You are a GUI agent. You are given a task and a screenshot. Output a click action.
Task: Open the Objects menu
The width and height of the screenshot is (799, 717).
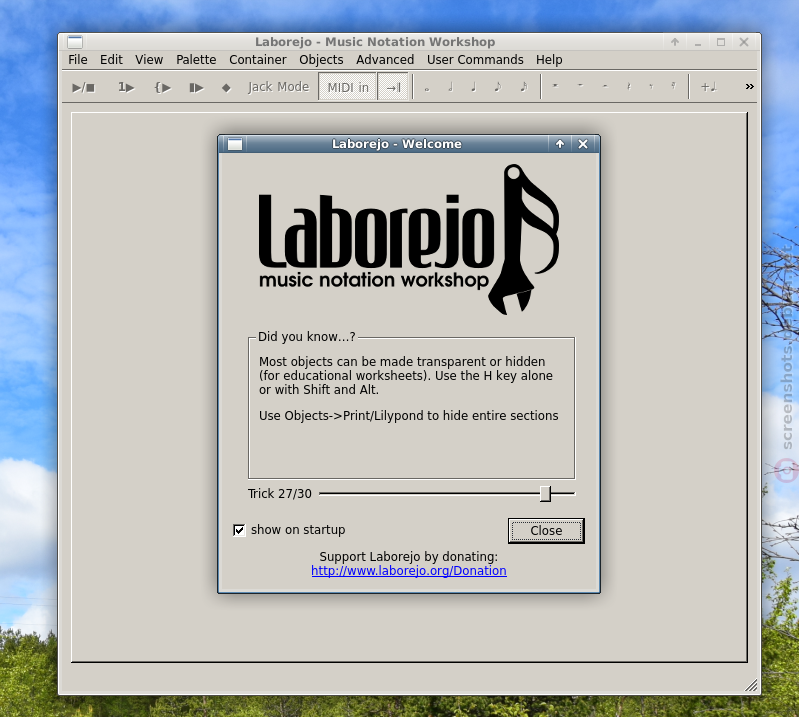tap(321, 60)
